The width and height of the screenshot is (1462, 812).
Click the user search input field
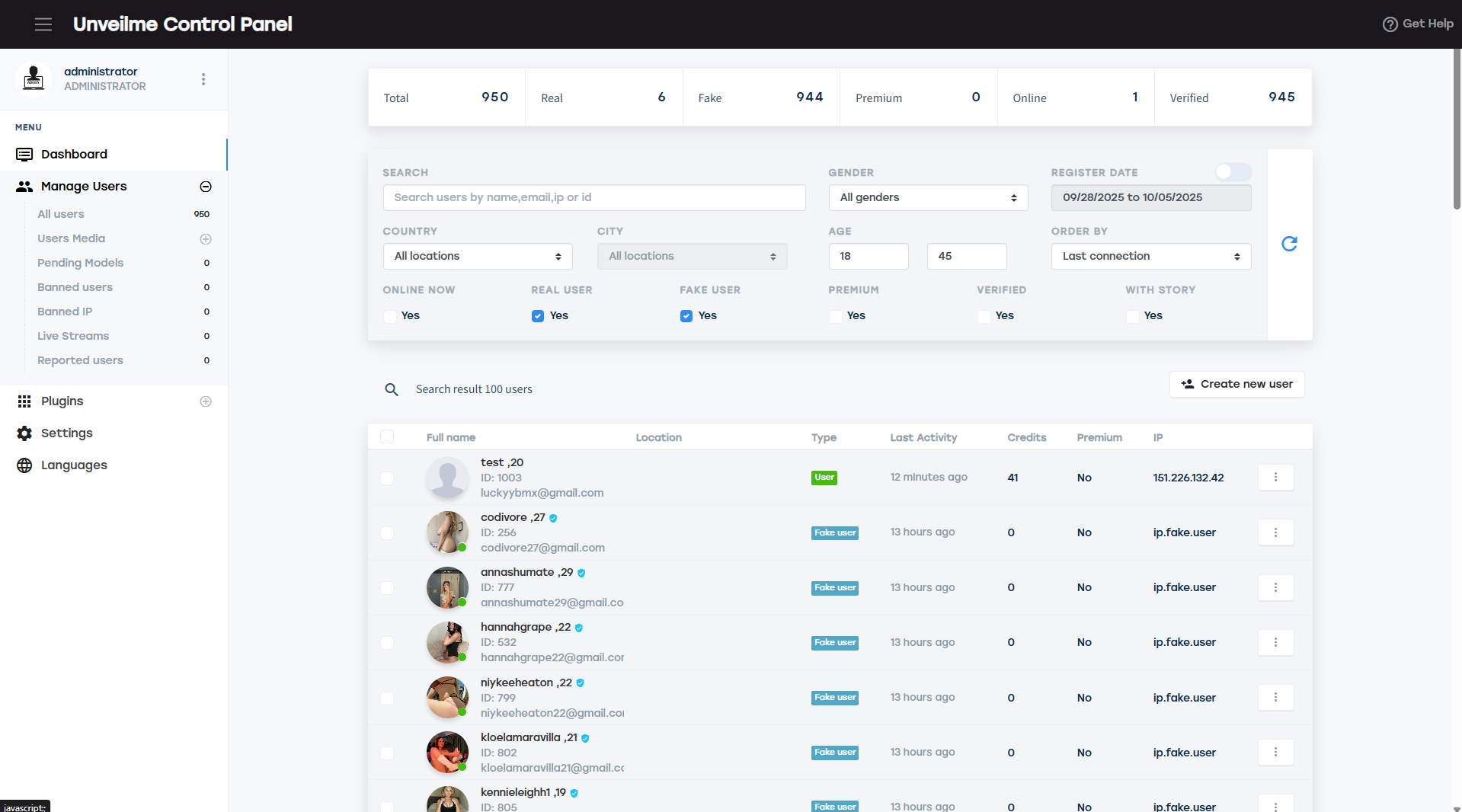pos(593,197)
